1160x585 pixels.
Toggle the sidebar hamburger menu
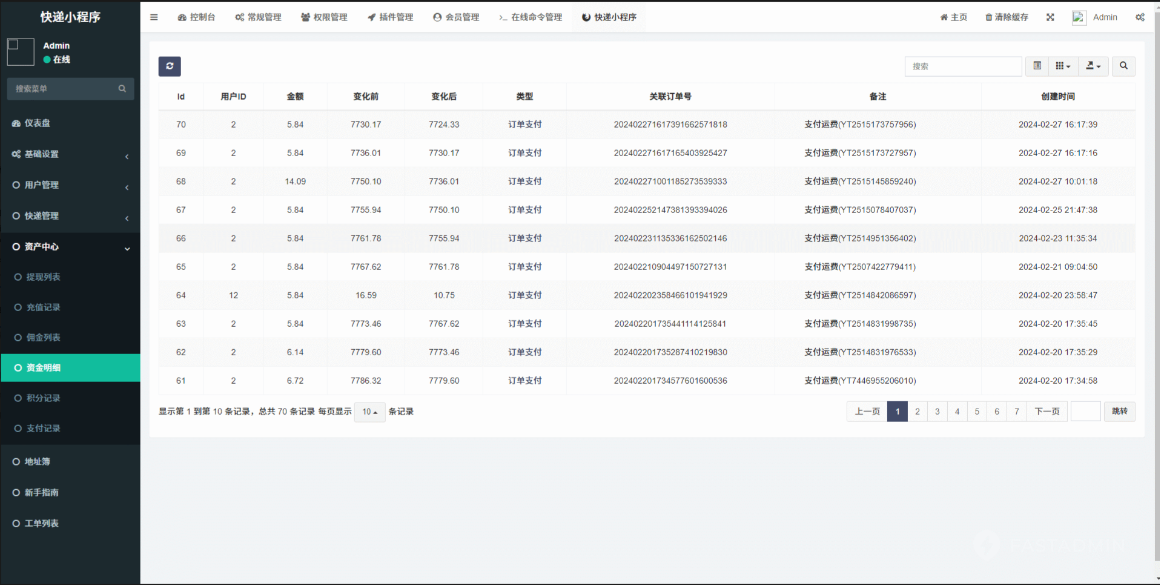coord(153,17)
